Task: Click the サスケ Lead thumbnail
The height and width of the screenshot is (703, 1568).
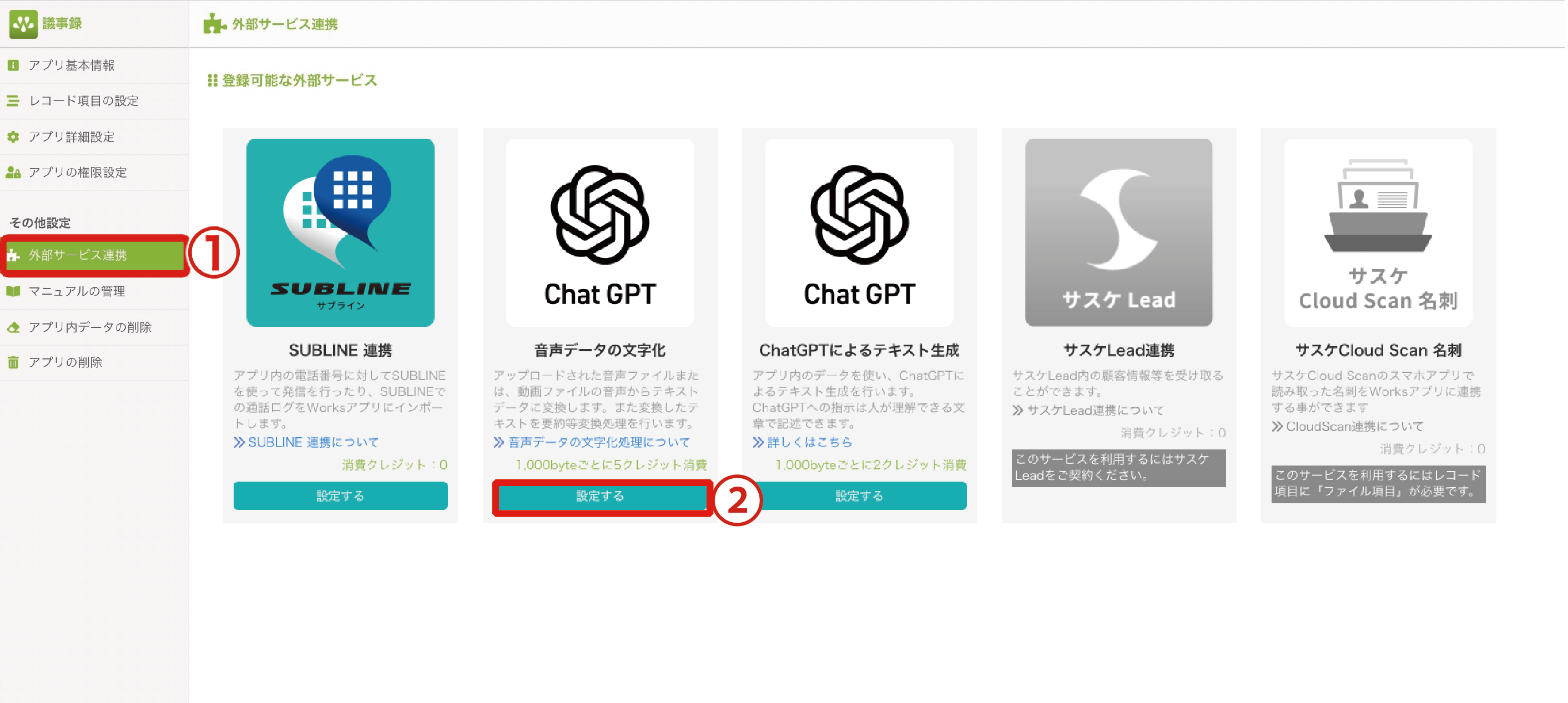Action: coord(1119,232)
